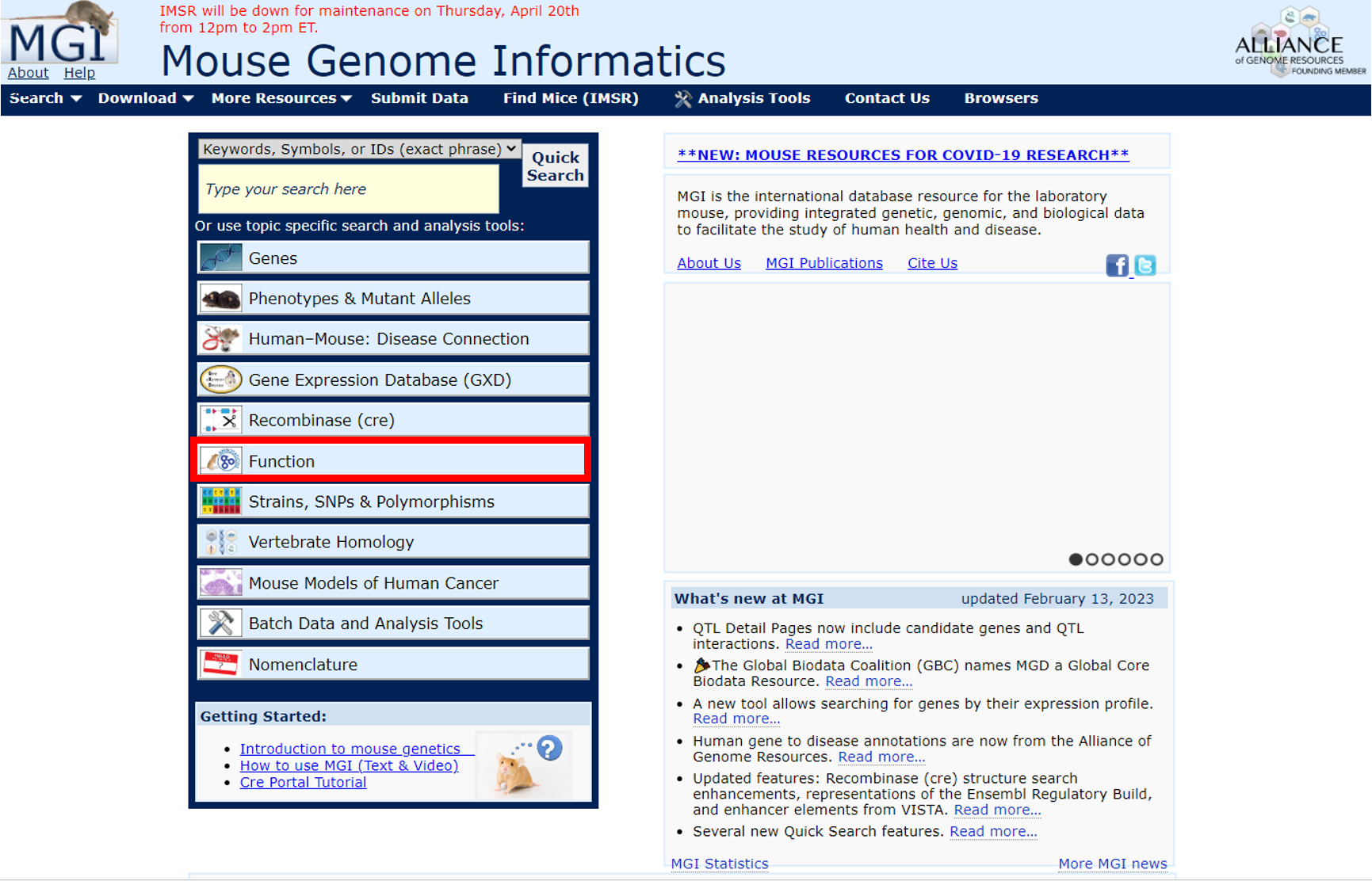Click the Nomenclature name tag icon

pyautogui.click(x=220, y=664)
